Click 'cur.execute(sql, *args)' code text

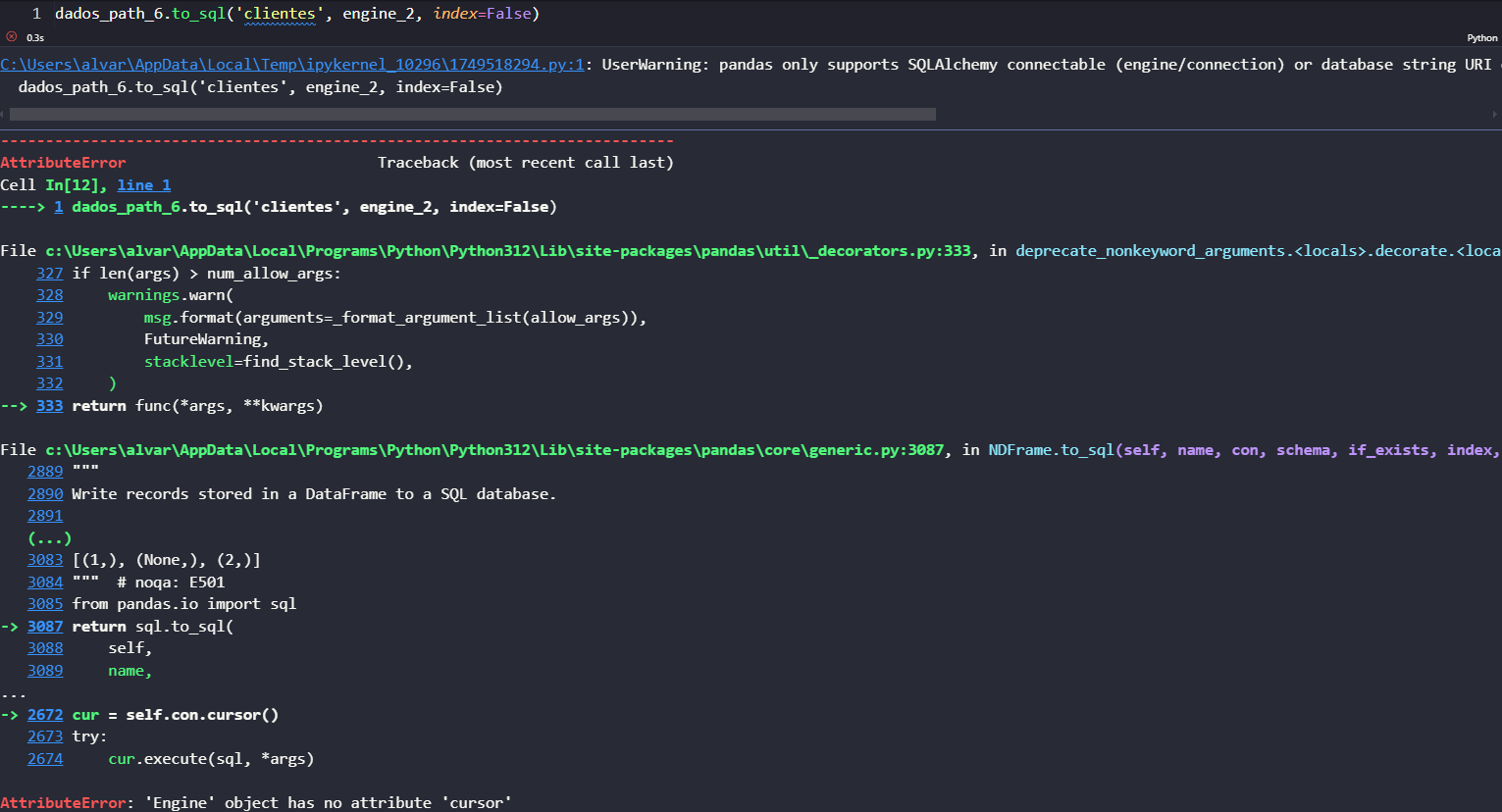point(211,759)
